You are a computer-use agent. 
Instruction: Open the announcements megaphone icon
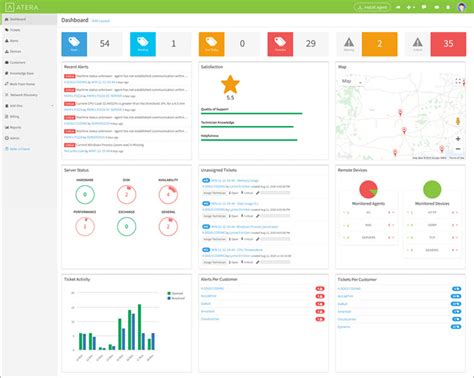(x=398, y=7)
